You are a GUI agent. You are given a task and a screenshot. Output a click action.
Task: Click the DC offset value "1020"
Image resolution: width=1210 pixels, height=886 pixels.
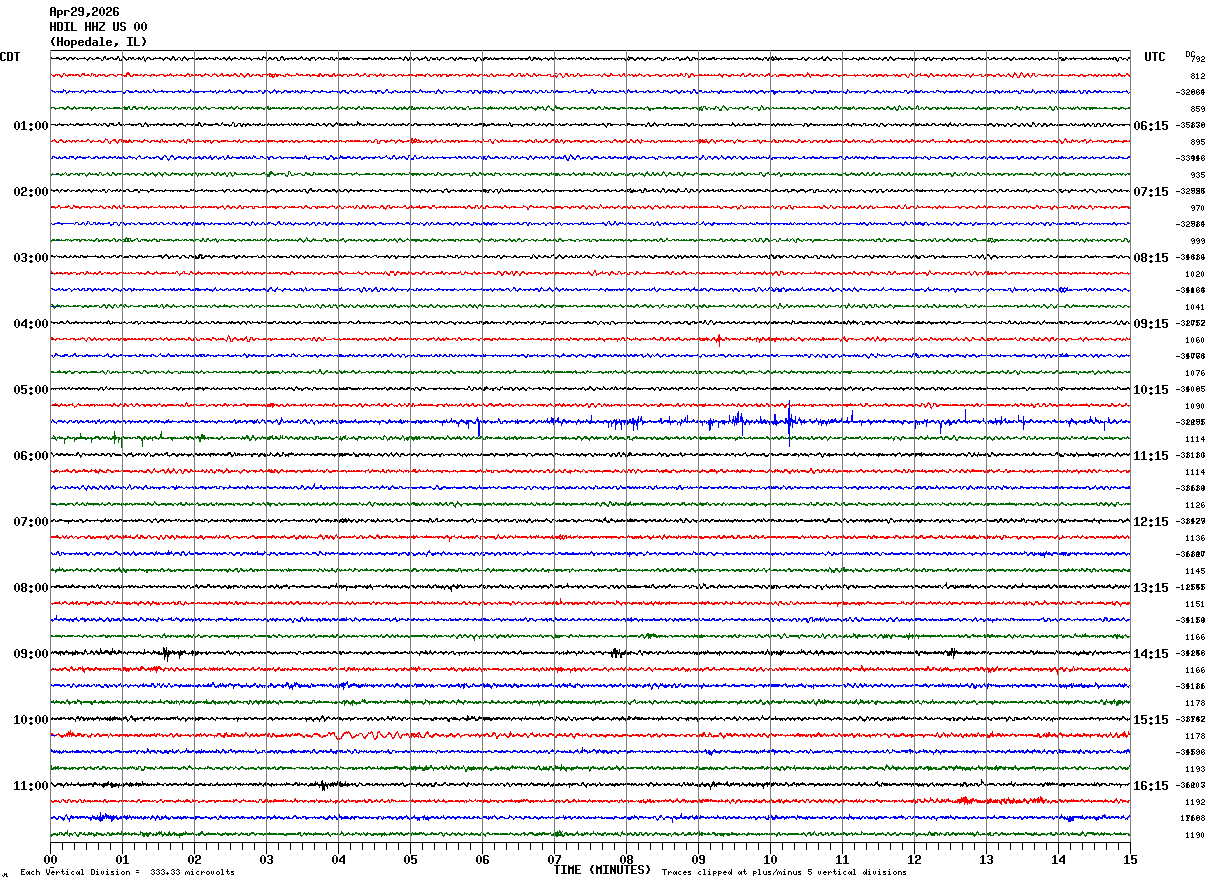click(x=1195, y=274)
